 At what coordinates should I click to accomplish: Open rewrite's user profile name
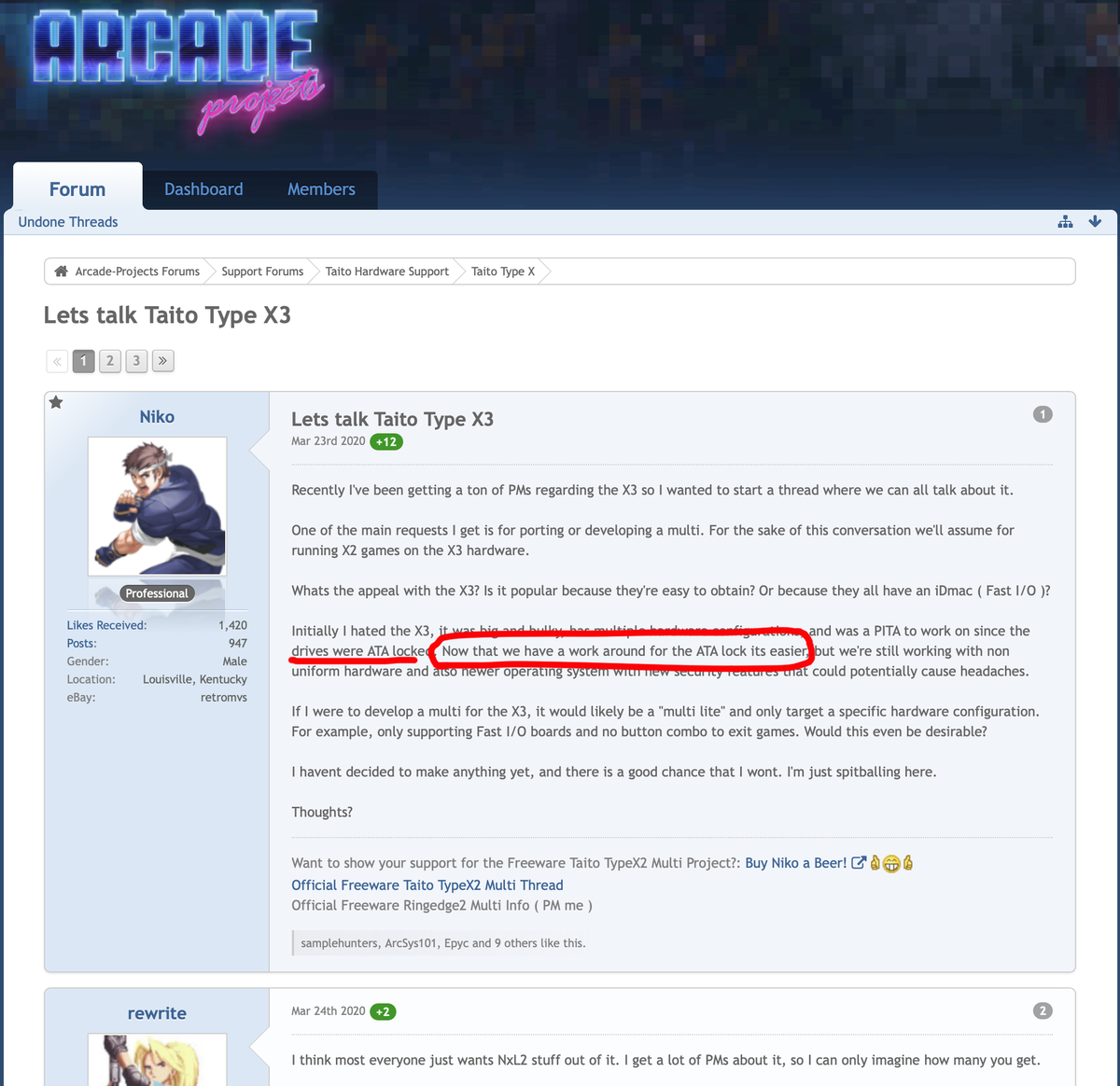point(157,1013)
